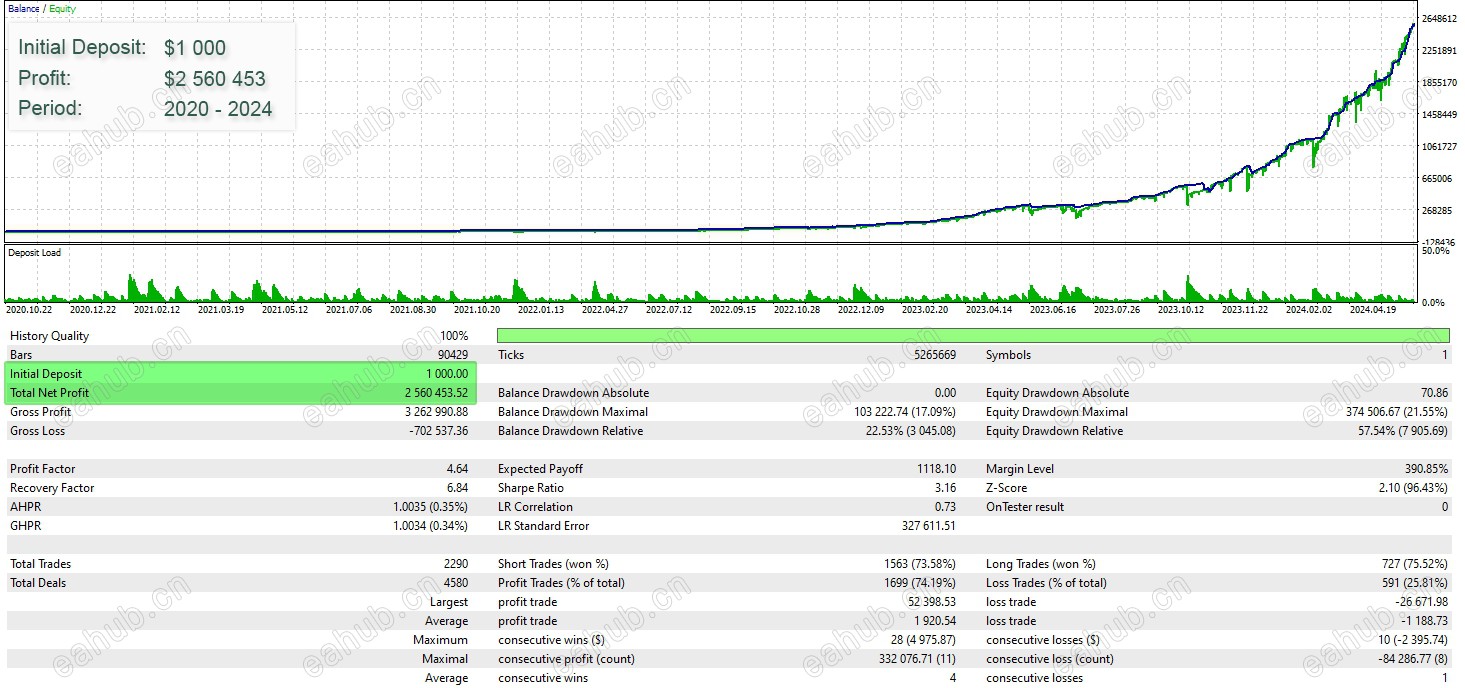Click the Z-Score value 2.10 (96.43%)
The width and height of the screenshot is (1465, 688).
[1411, 488]
